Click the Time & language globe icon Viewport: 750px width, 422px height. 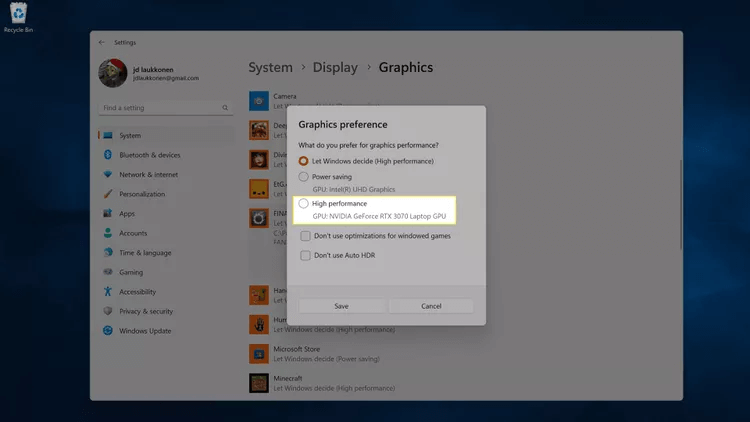pos(108,252)
